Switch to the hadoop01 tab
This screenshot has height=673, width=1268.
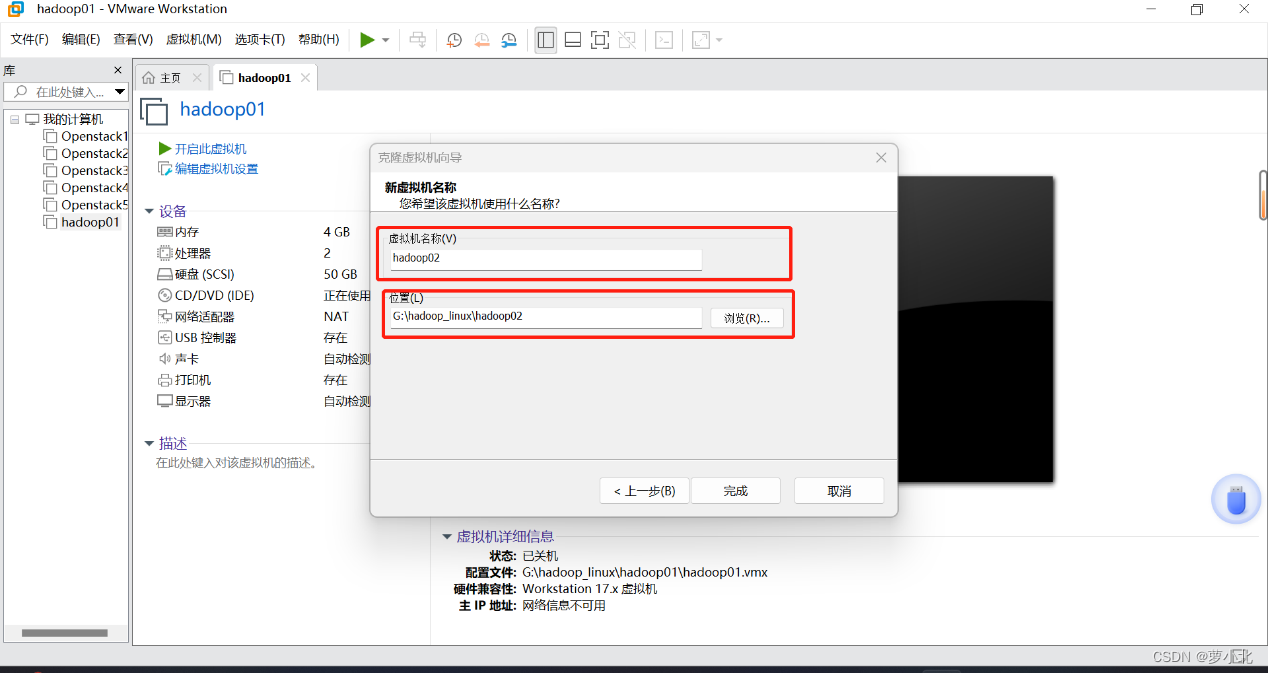pos(264,78)
